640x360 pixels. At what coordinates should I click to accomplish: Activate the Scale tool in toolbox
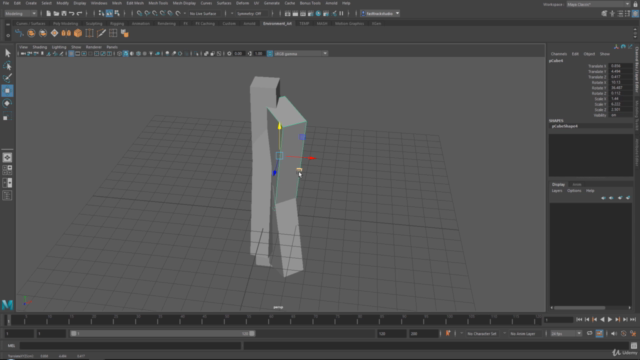pos(7,116)
